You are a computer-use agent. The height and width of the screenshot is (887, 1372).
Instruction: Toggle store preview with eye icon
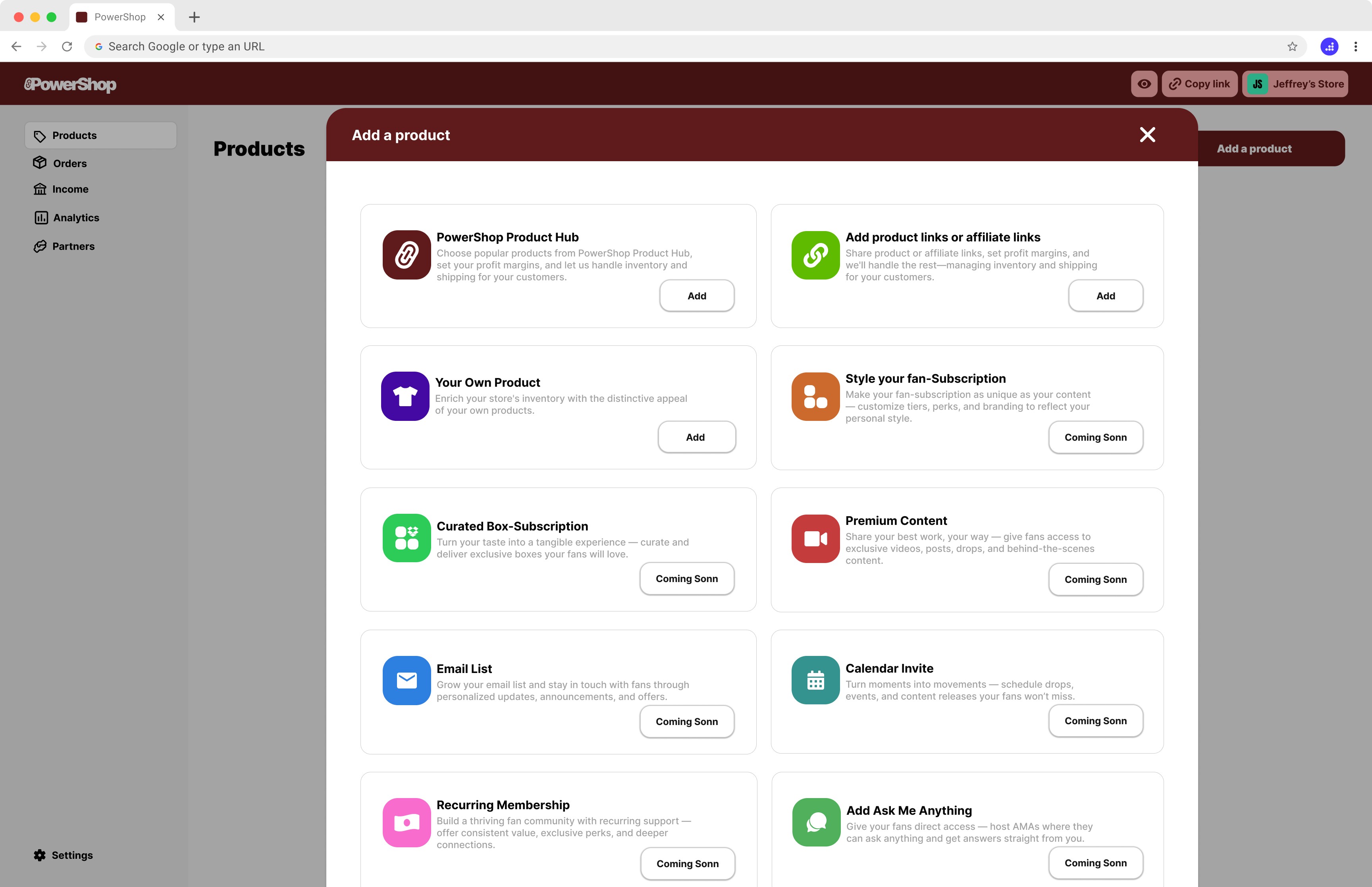pos(1144,84)
